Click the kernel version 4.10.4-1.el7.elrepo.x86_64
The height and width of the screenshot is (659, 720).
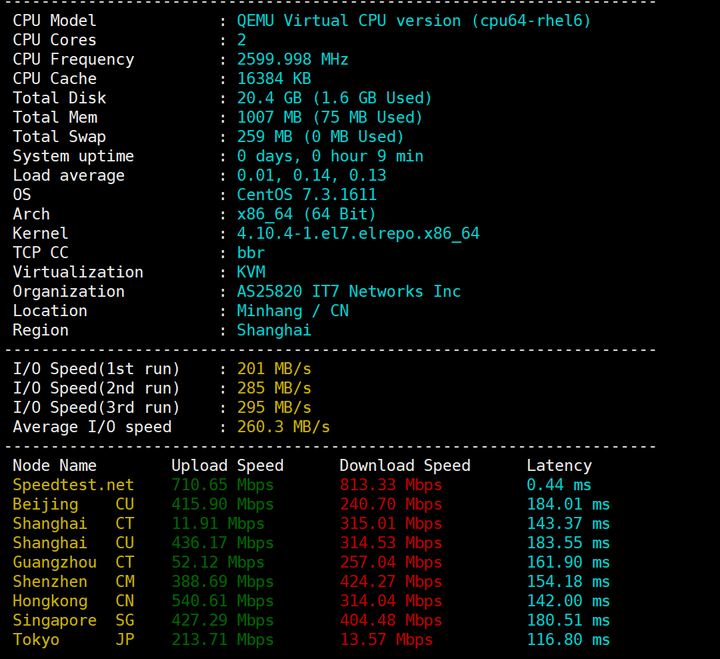[358, 233]
